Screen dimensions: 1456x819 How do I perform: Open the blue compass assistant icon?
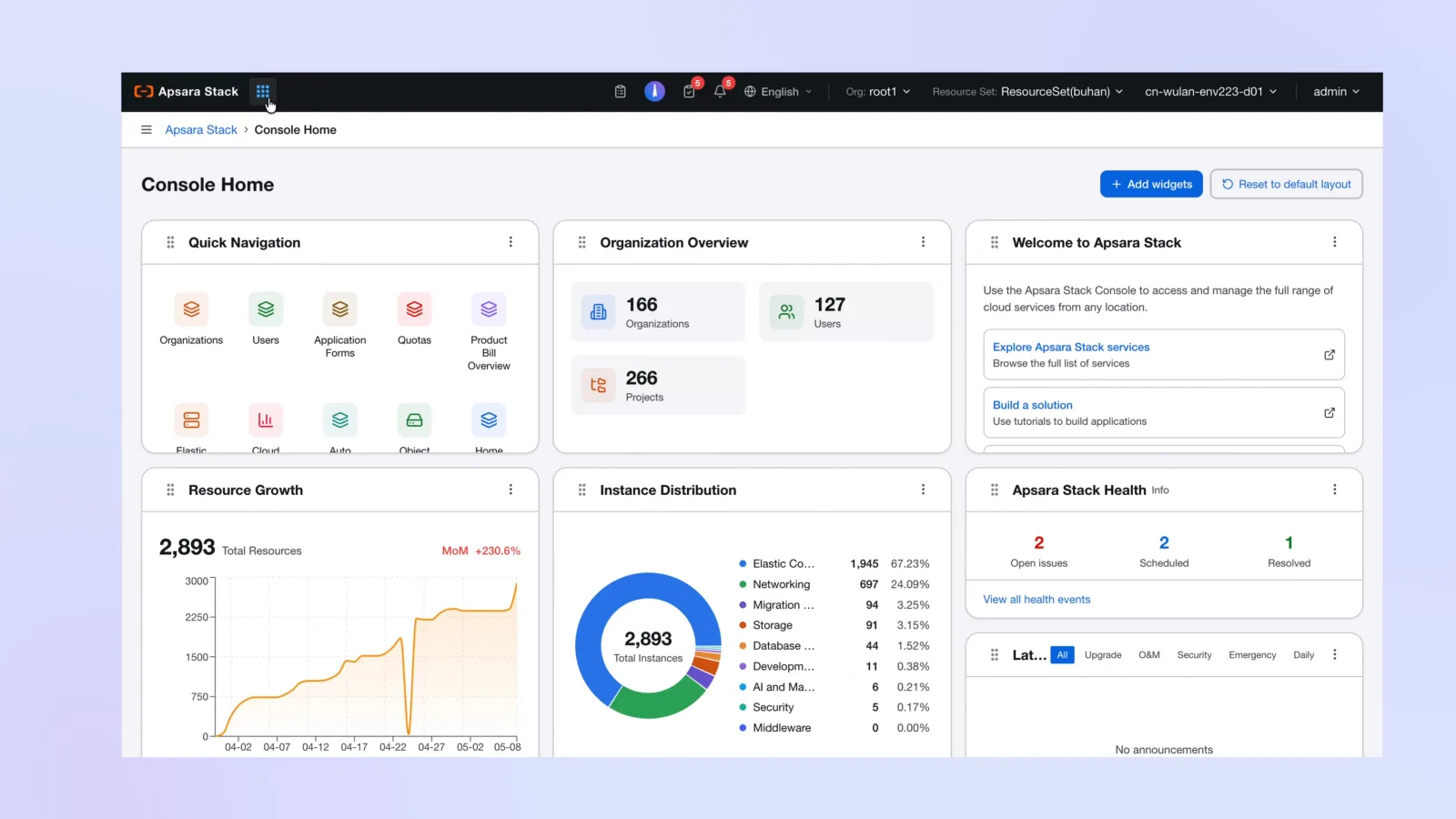point(654,92)
